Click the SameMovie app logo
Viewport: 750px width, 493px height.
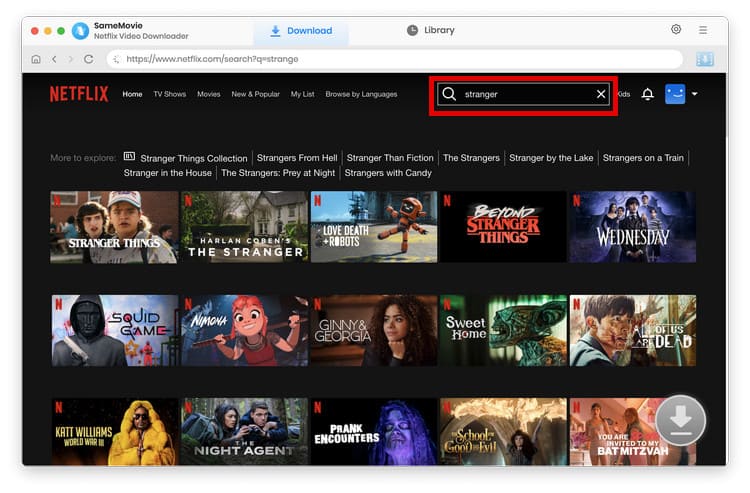click(80, 31)
